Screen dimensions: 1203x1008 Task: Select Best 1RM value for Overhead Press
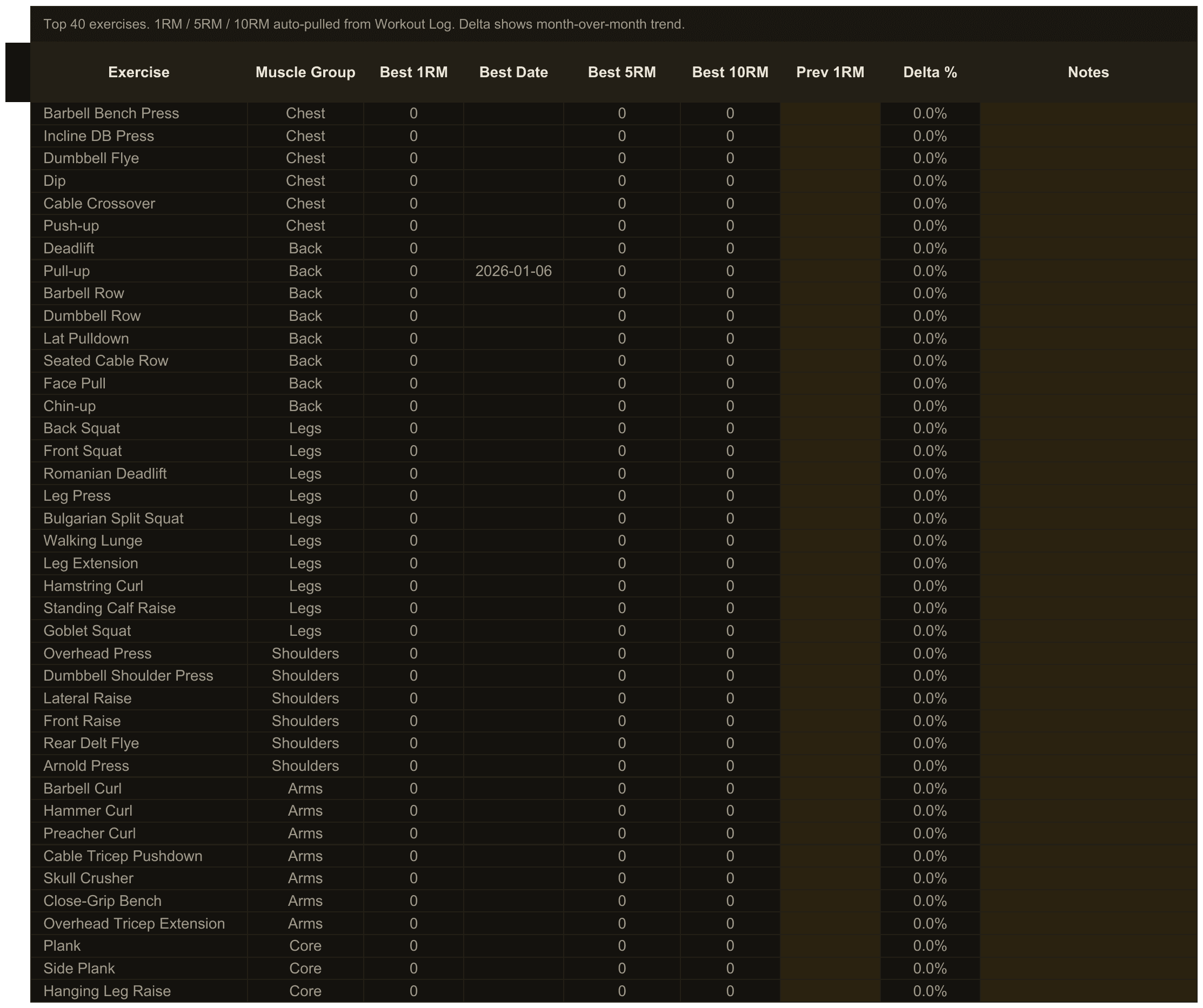point(413,654)
